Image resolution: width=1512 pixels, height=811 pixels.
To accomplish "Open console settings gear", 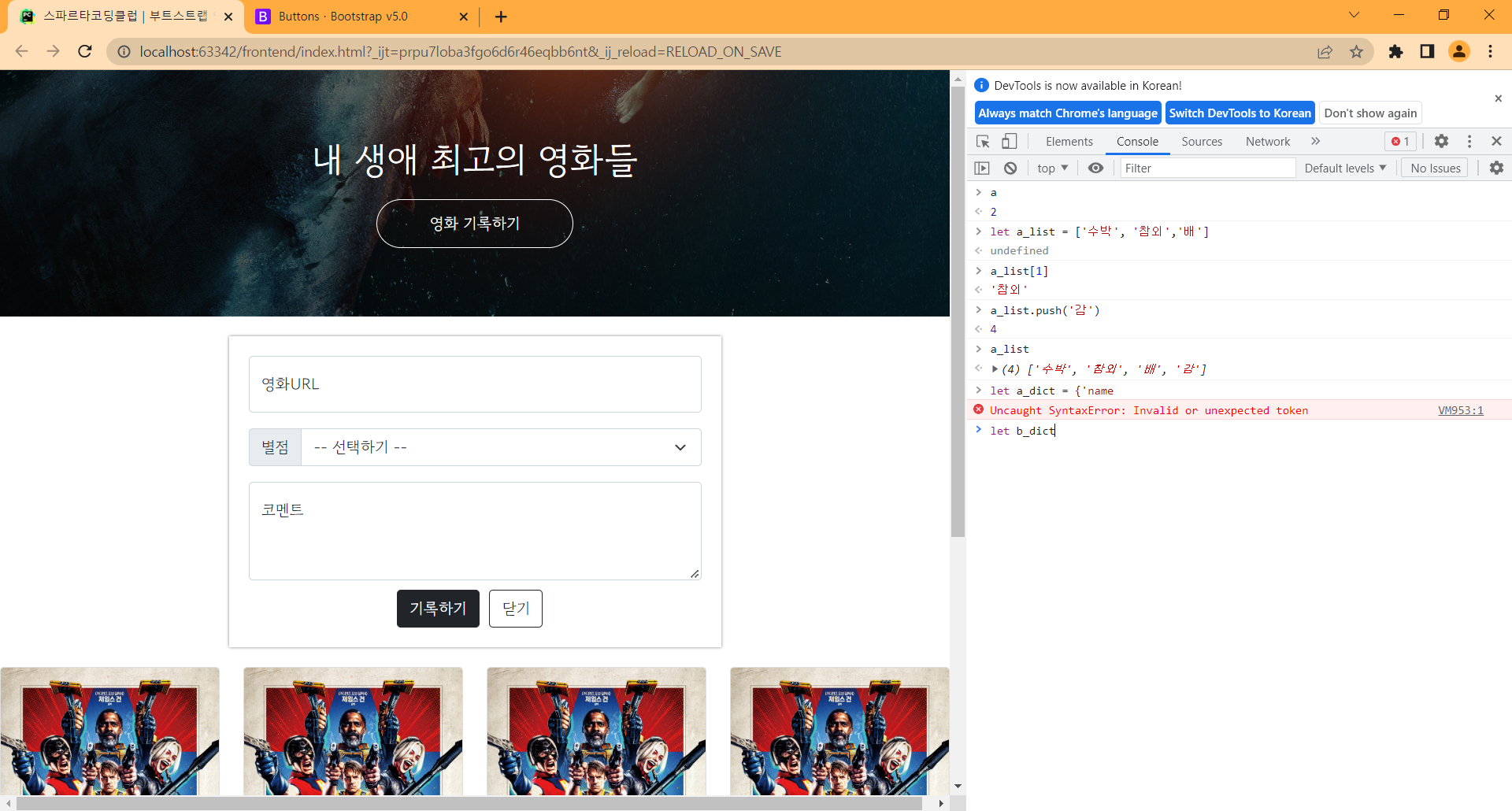I will pyautogui.click(x=1496, y=168).
